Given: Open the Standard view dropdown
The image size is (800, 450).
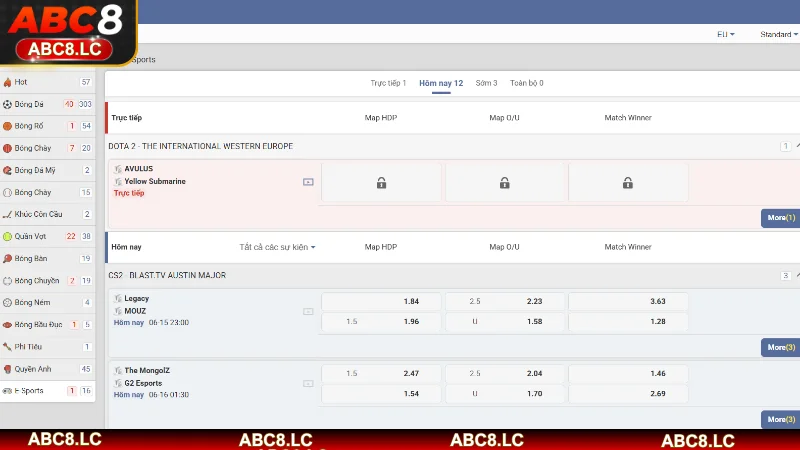Looking at the screenshot, I should 779,34.
